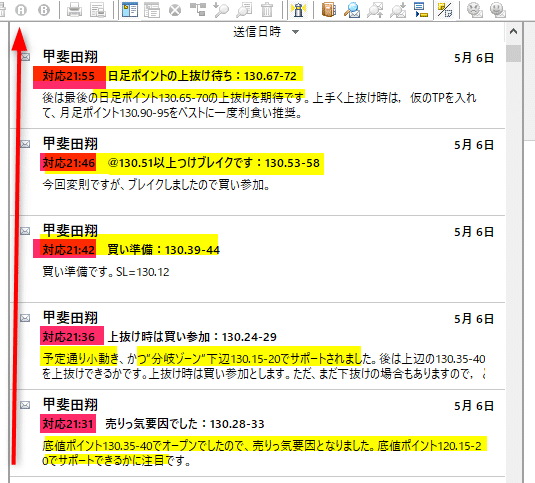535x483 pixels.
Task: Click preview text 今回変則ですが、ブレイクしましたので買い参加。
Action: tap(156, 185)
